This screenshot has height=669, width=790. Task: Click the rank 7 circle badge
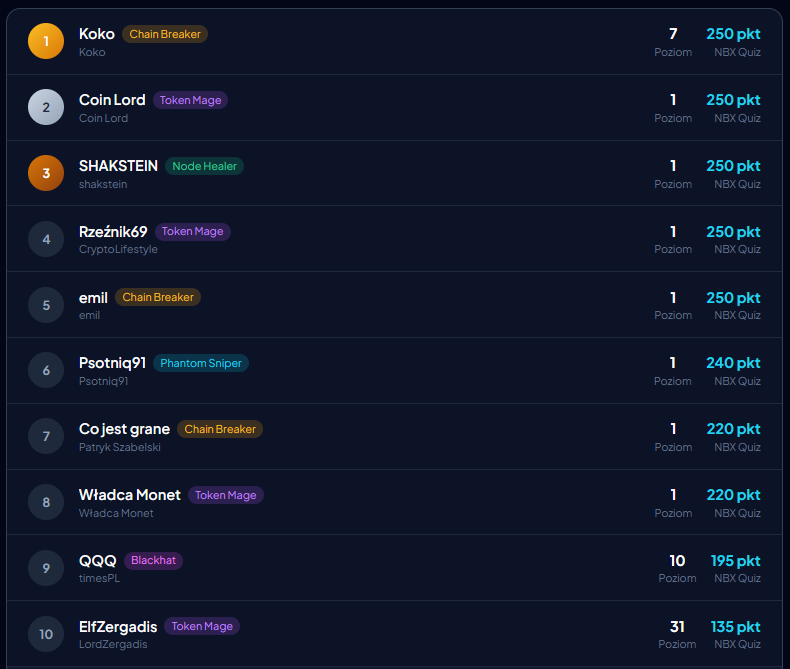(x=46, y=436)
